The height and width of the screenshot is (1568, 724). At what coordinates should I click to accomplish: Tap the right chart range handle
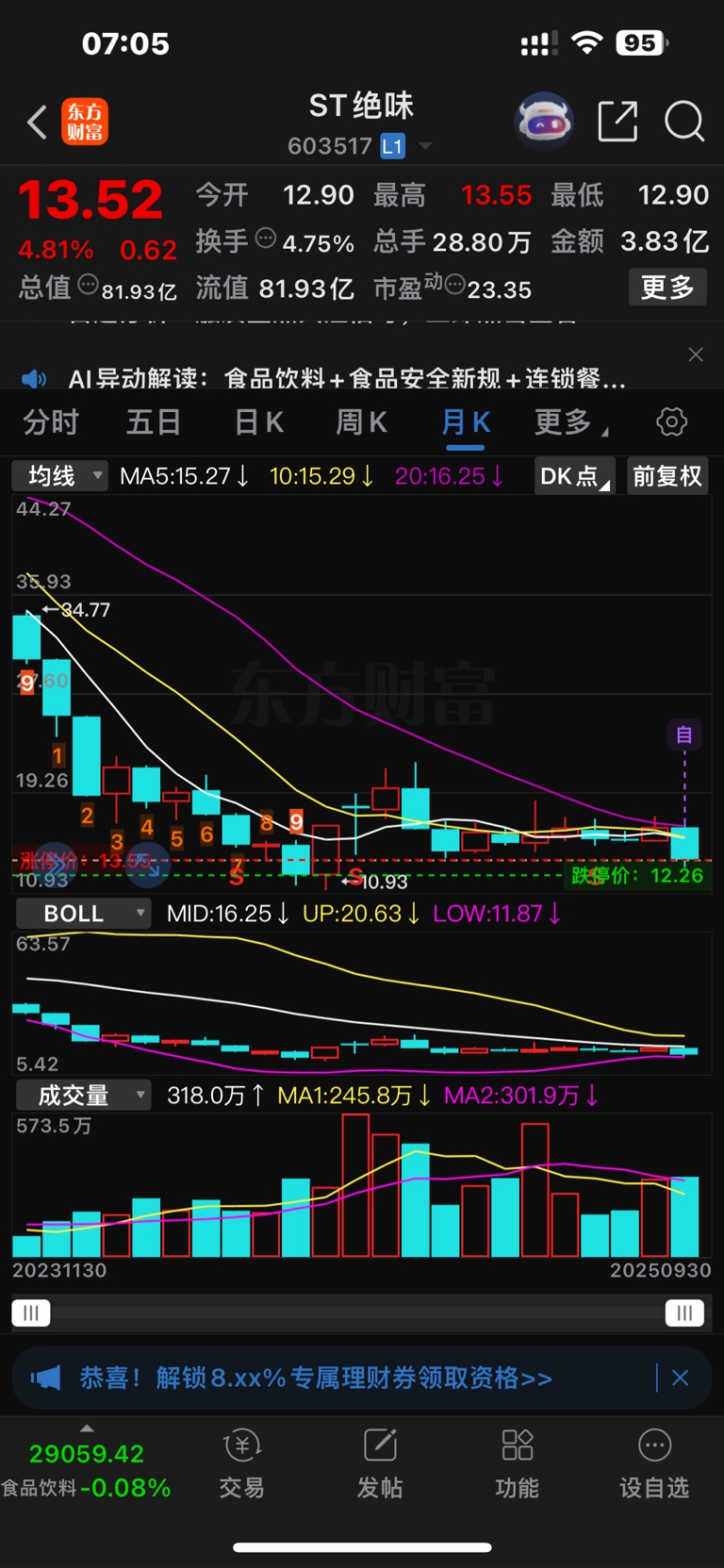tap(684, 1312)
